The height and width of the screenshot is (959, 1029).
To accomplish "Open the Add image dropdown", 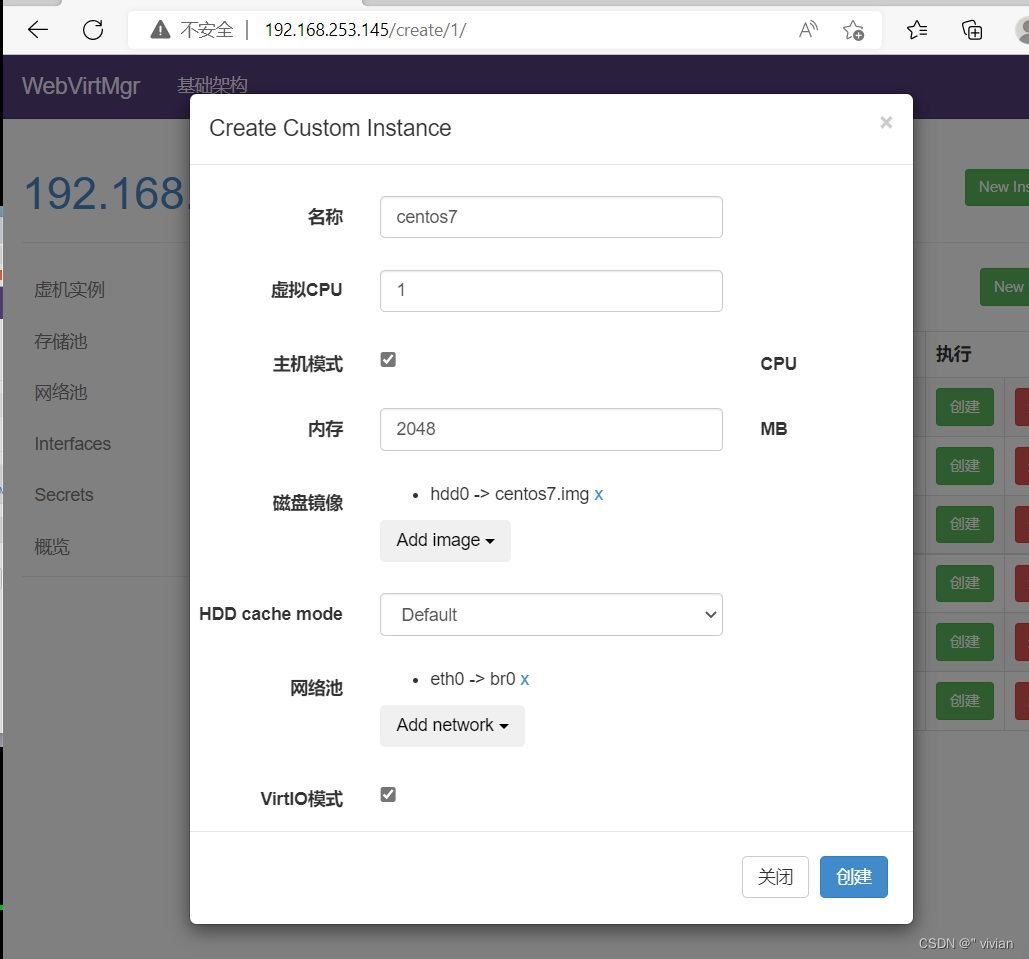I will (445, 540).
